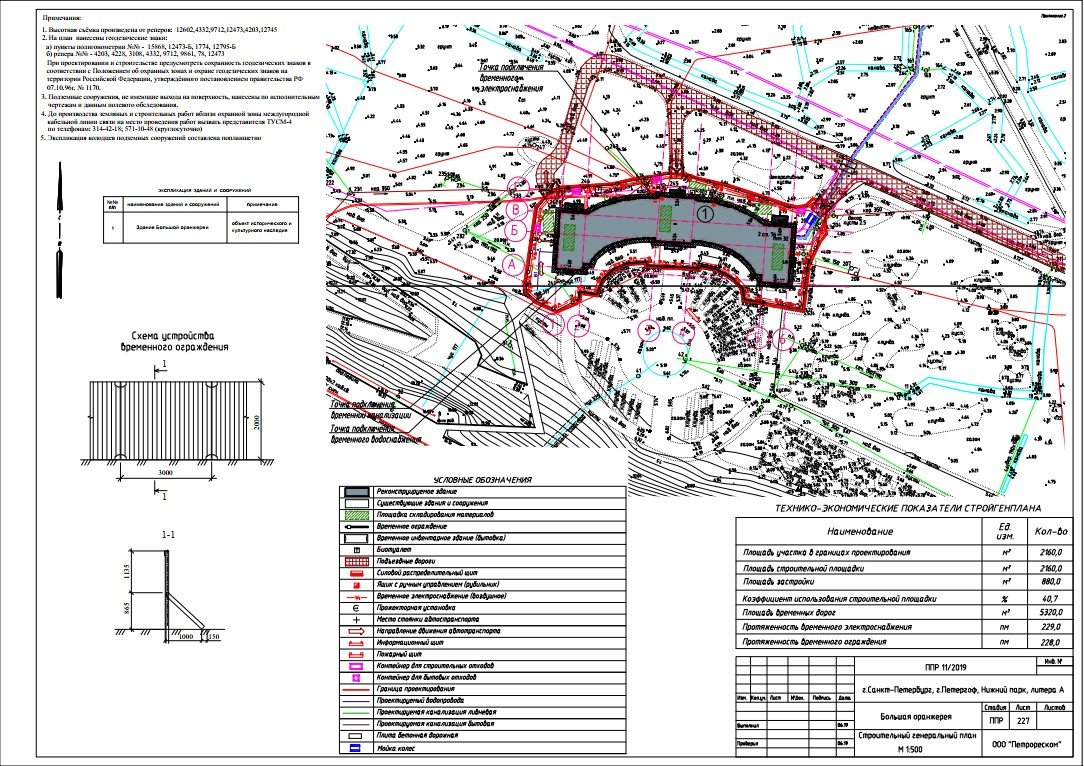
Task: Click the magenta 'Контейнер для бытовых отходов' symbol
Action: (356, 678)
